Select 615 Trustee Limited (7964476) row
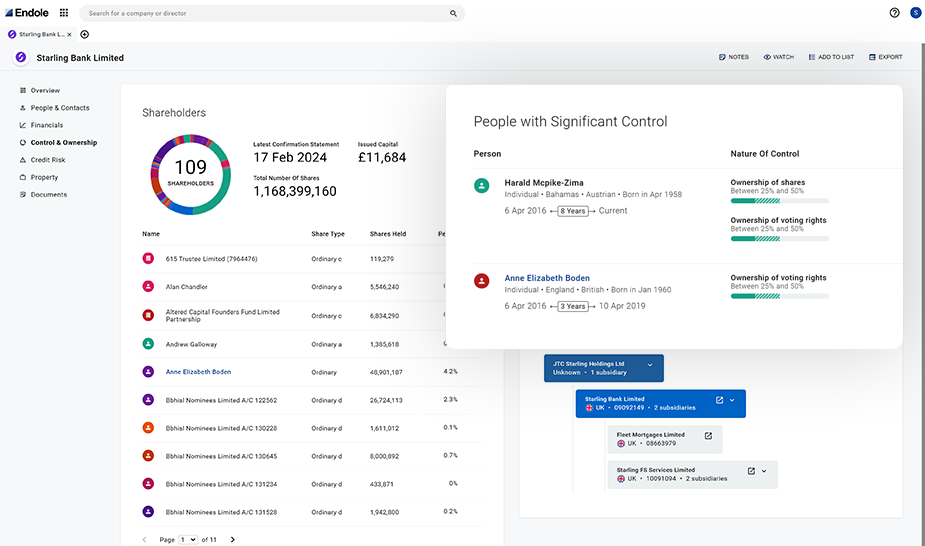925x546 pixels. [311, 259]
